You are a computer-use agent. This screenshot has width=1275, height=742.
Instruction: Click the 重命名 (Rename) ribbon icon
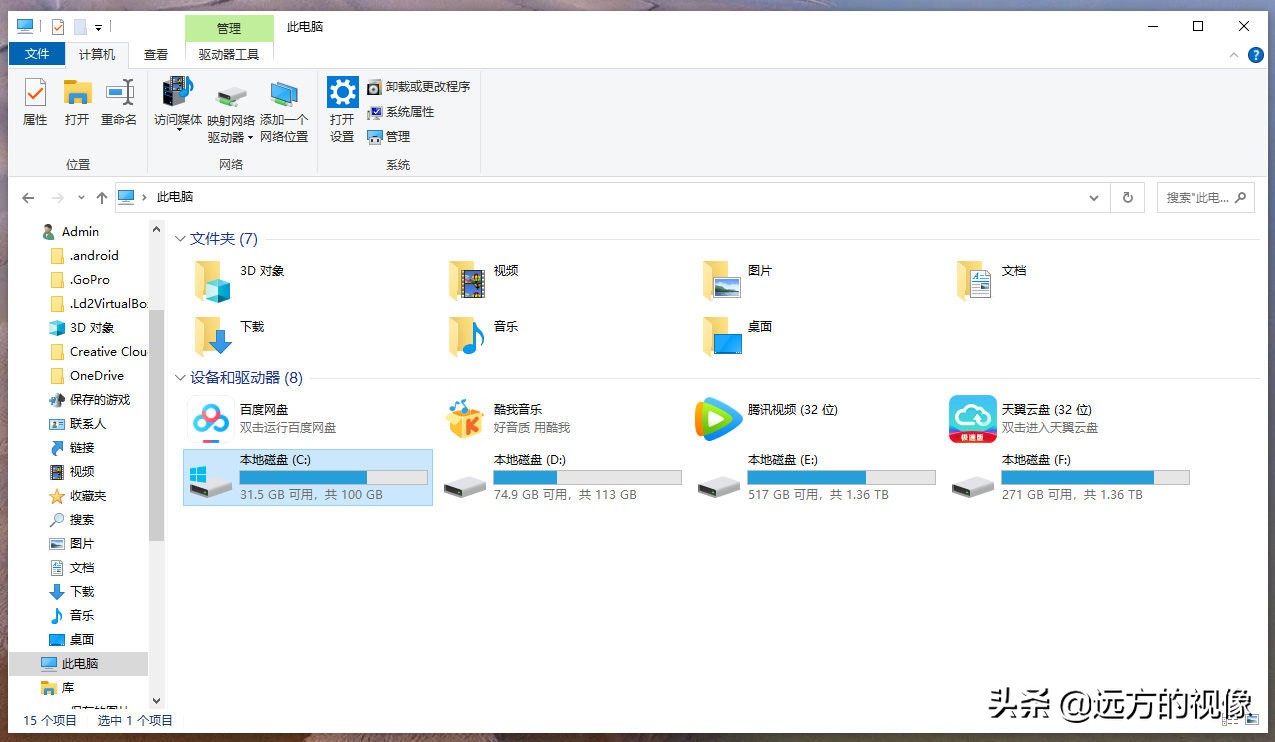coord(119,103)
